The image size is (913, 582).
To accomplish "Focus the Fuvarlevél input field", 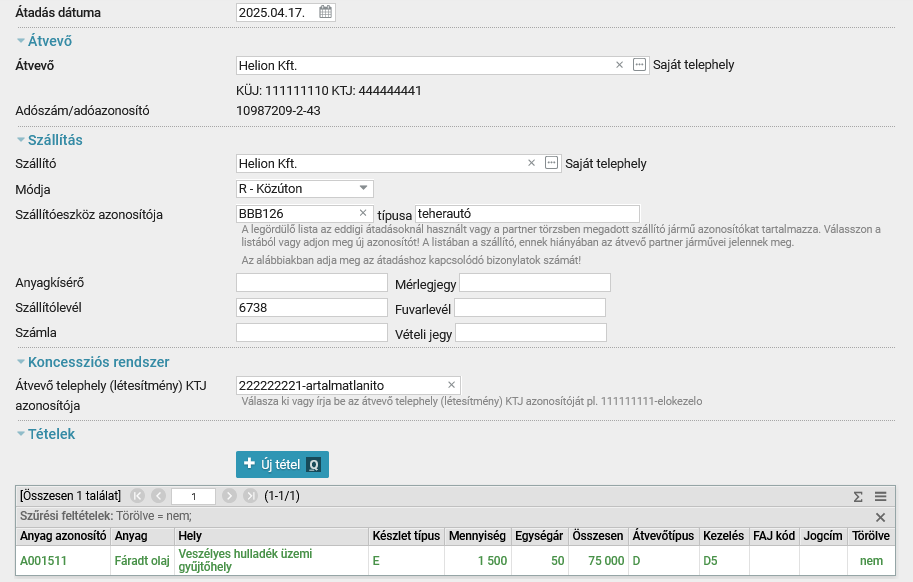I will tap(530, 307).
